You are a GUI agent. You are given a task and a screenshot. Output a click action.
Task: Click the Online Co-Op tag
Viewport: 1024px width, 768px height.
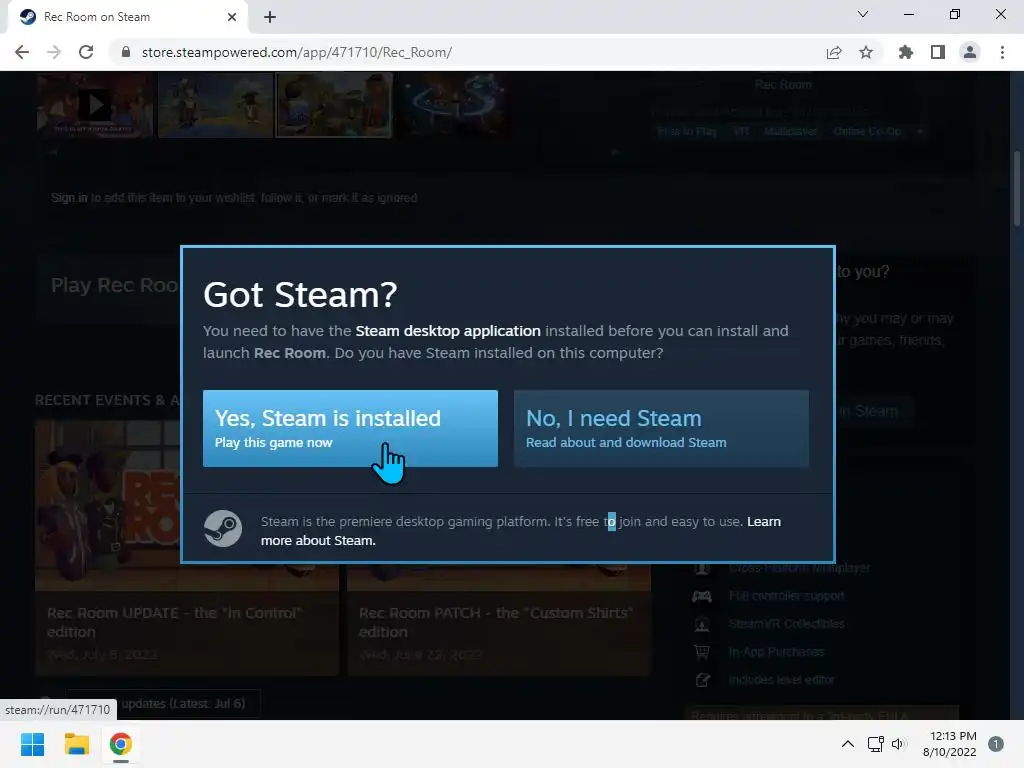pyautogui.click(x=867, y=131)
